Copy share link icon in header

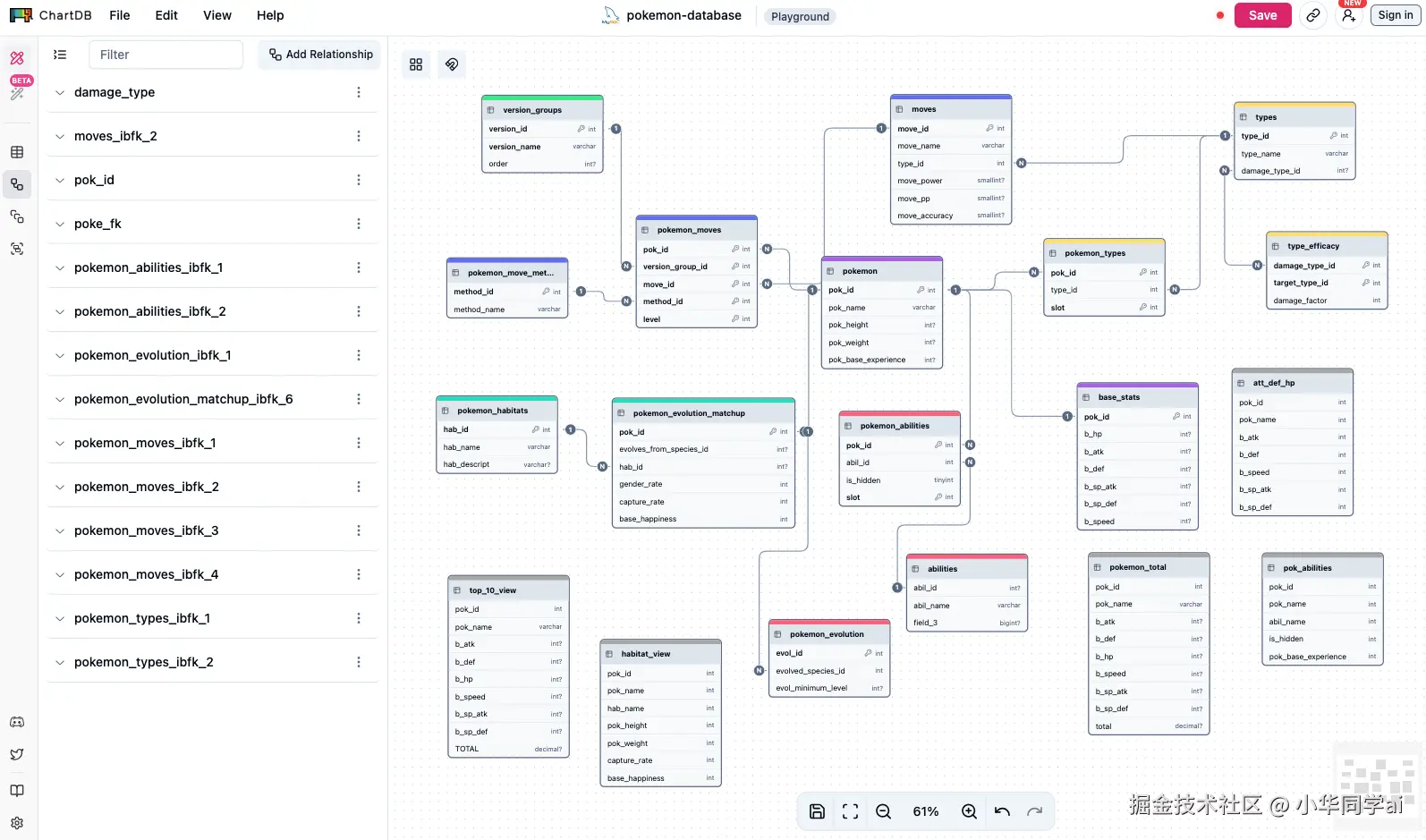[x=1313, y=15]
